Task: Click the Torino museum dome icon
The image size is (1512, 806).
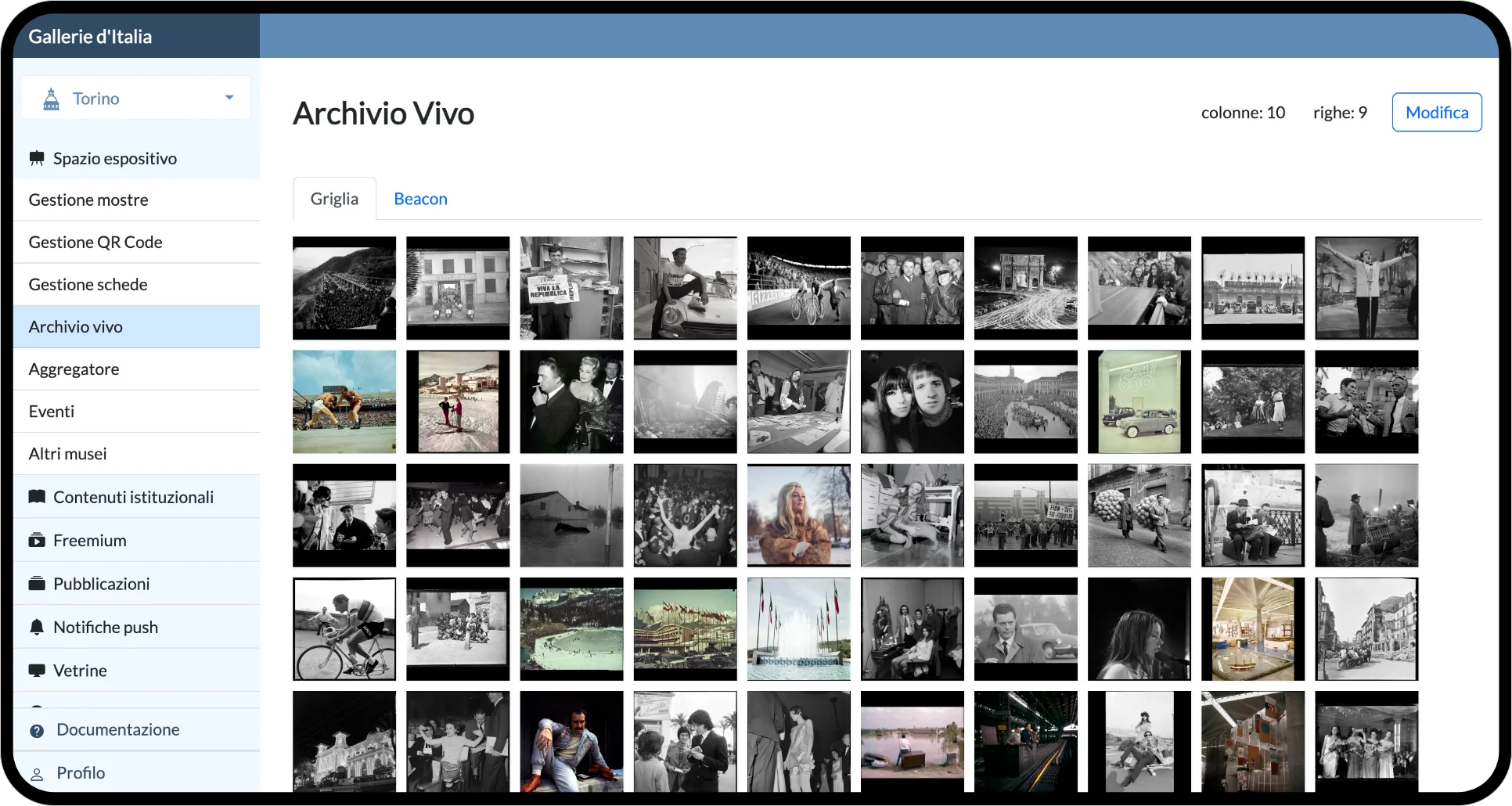Action: point(52,99)
